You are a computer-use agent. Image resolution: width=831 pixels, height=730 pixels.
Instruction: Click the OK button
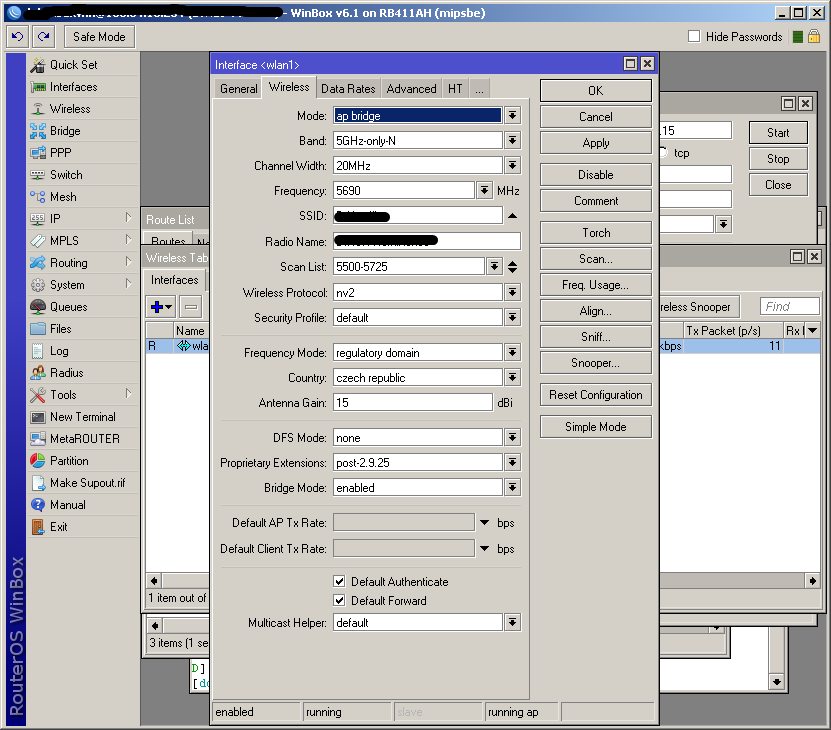tap(596, 91)
